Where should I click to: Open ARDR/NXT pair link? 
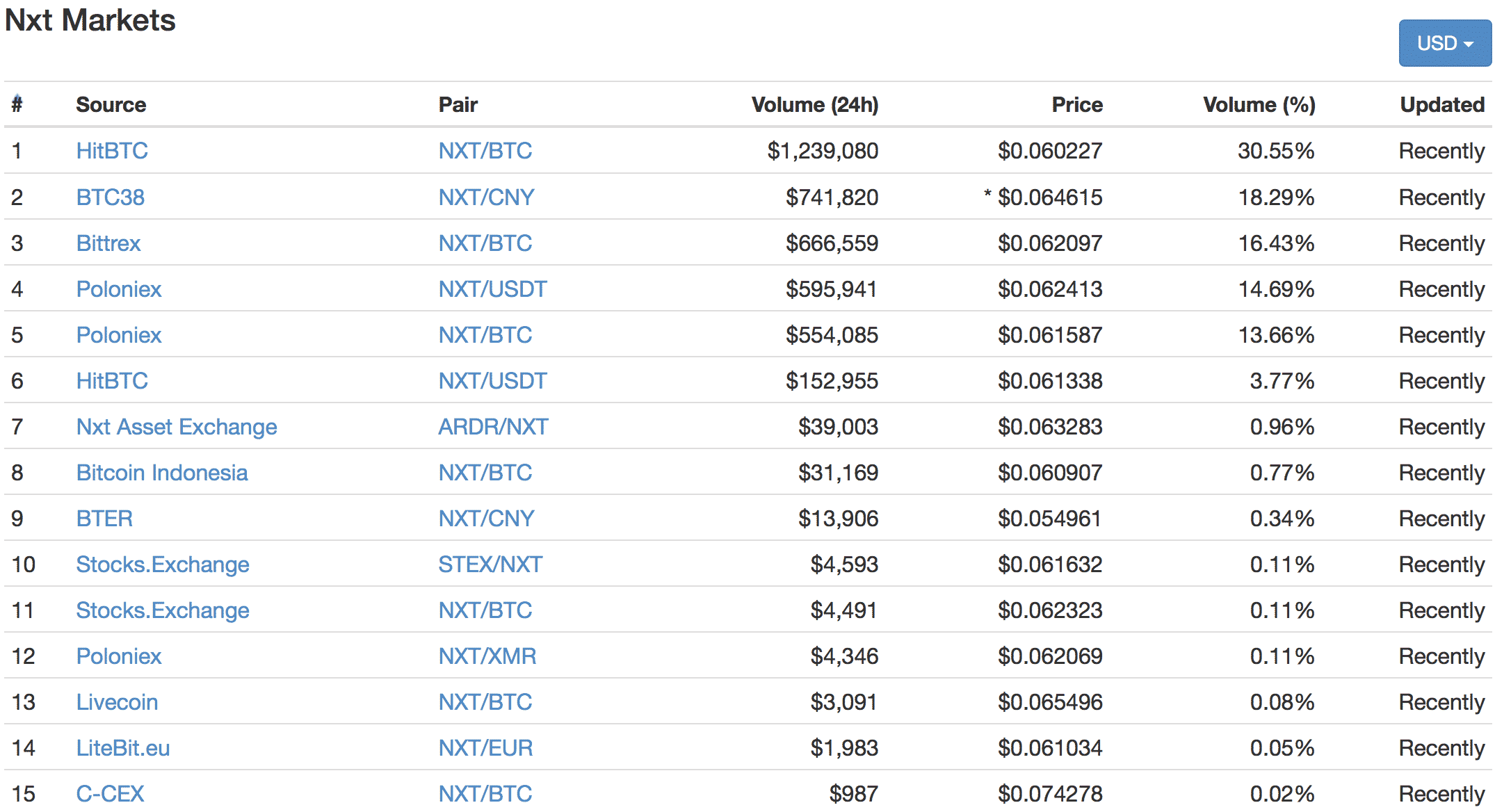click(494, 427)
